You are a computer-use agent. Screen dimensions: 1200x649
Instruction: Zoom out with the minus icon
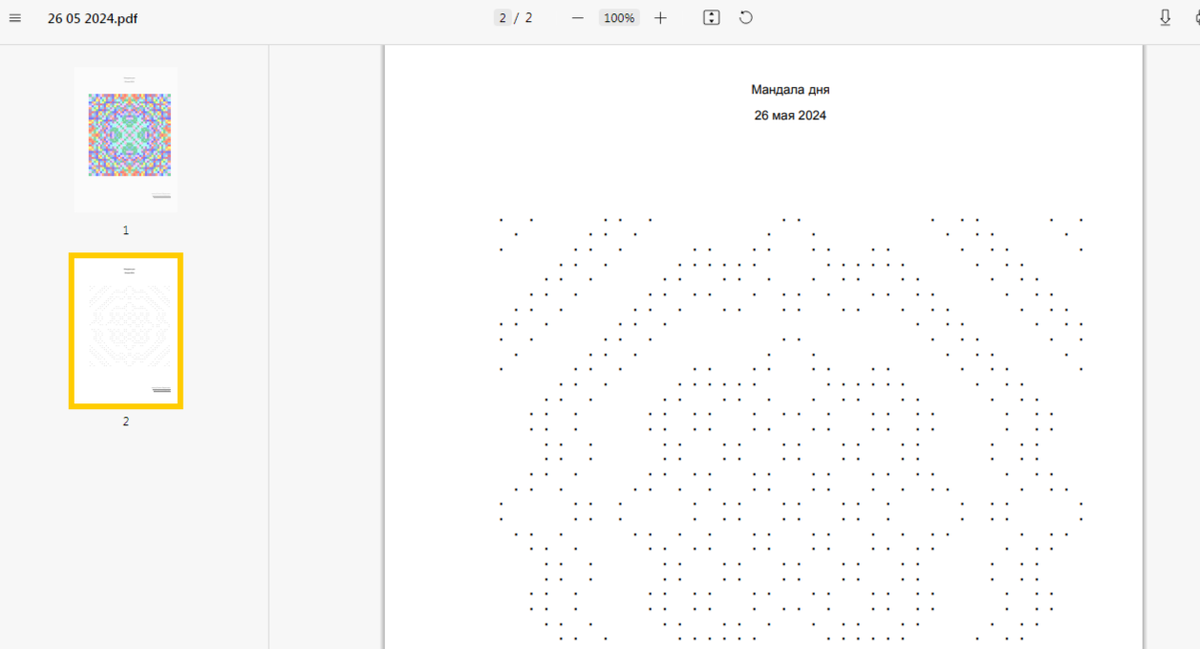click(577, 18)
